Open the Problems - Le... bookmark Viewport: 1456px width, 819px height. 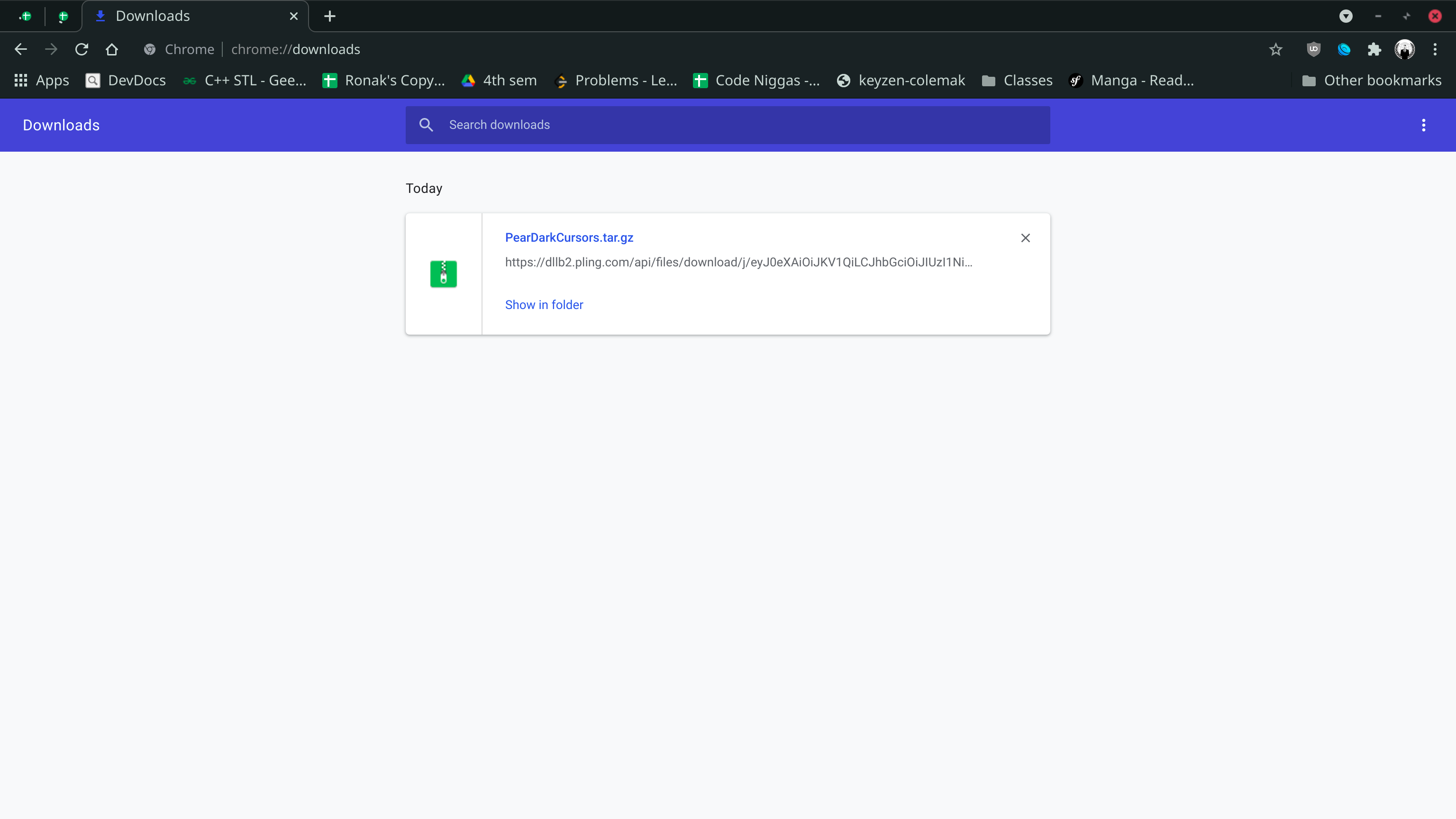pos(616,80)
